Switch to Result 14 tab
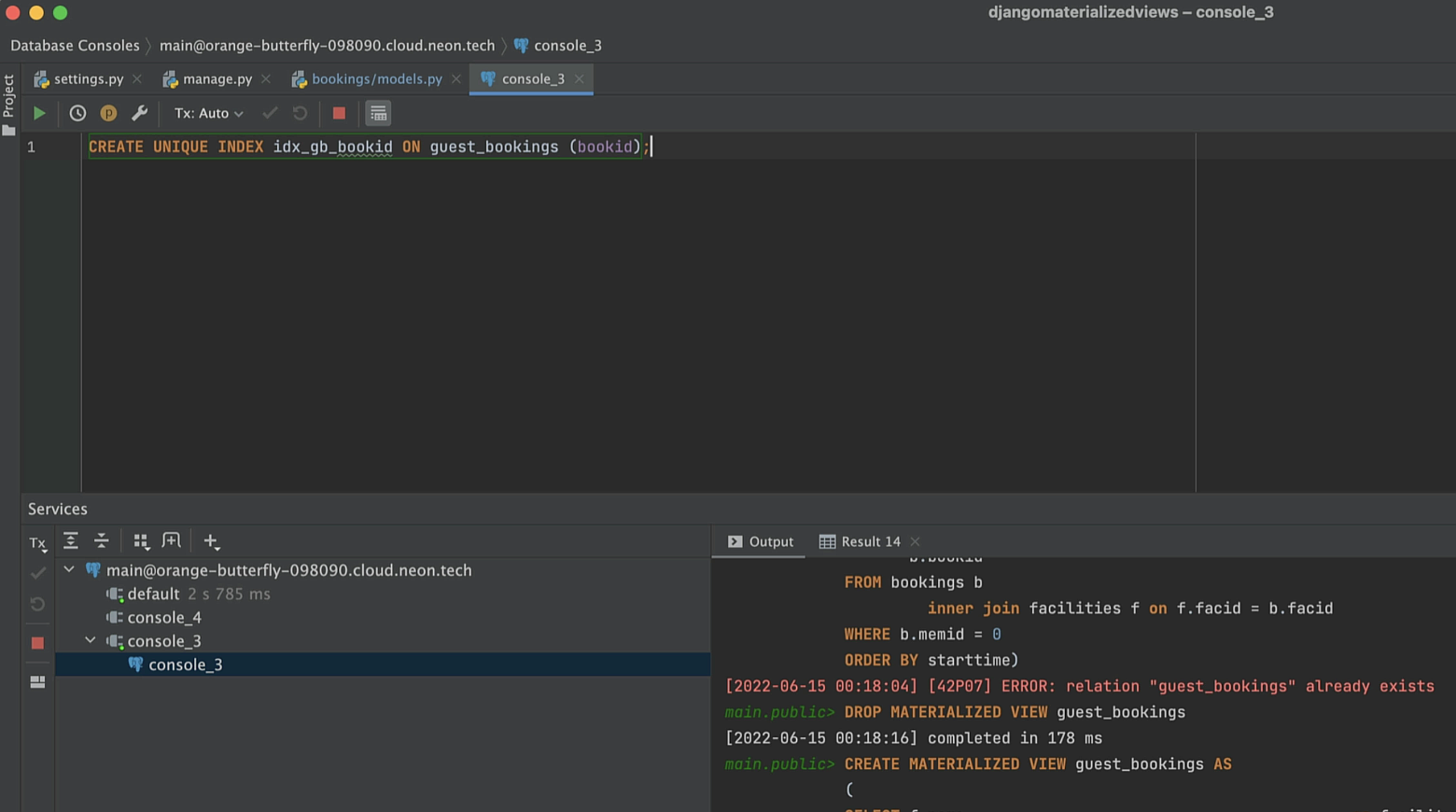 [x=860, y=541]
